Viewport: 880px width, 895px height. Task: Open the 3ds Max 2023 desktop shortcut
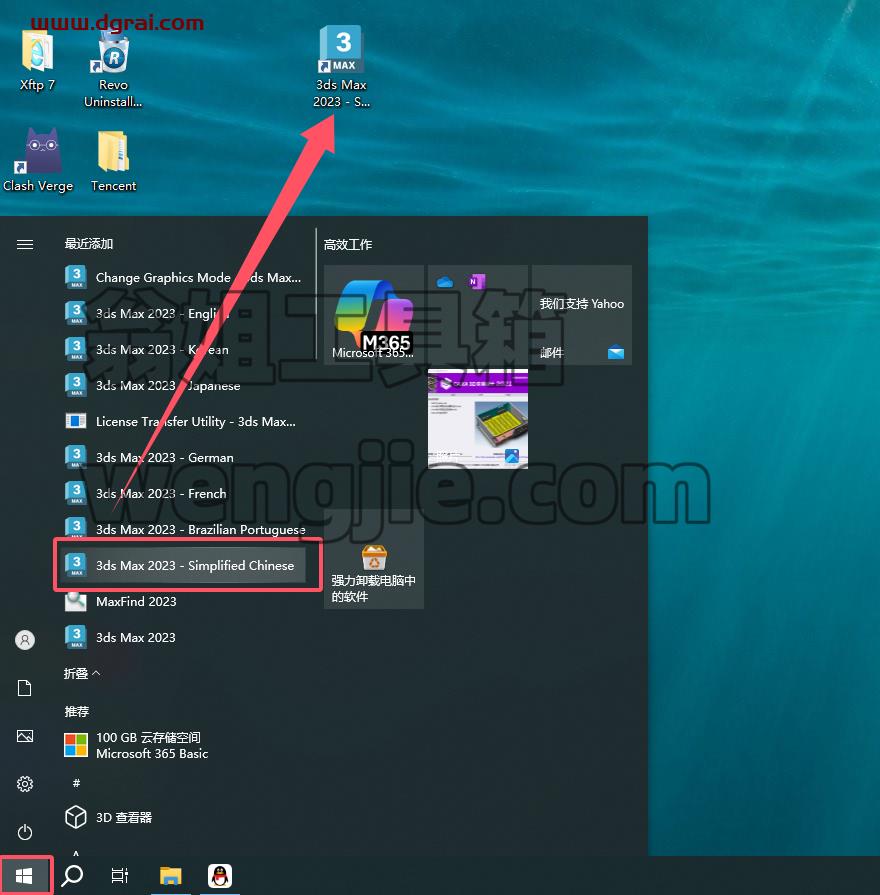tap(341, 66)
